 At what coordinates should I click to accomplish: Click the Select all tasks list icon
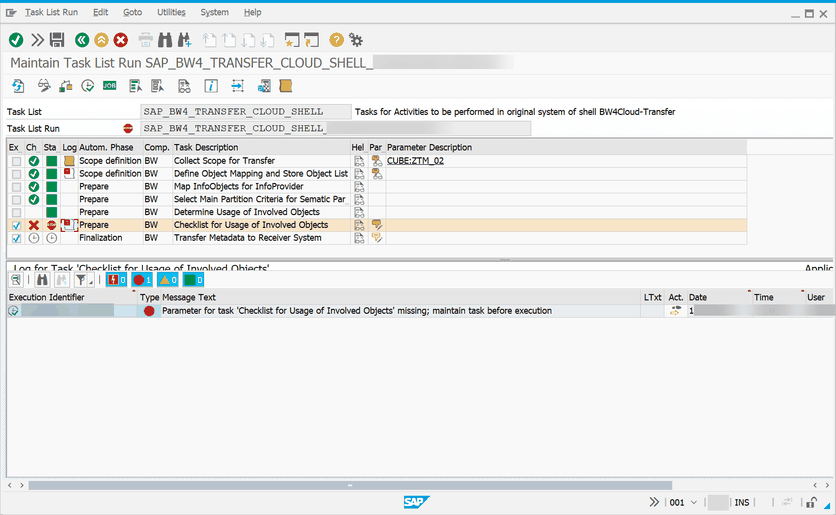click(x=135, y=86)
